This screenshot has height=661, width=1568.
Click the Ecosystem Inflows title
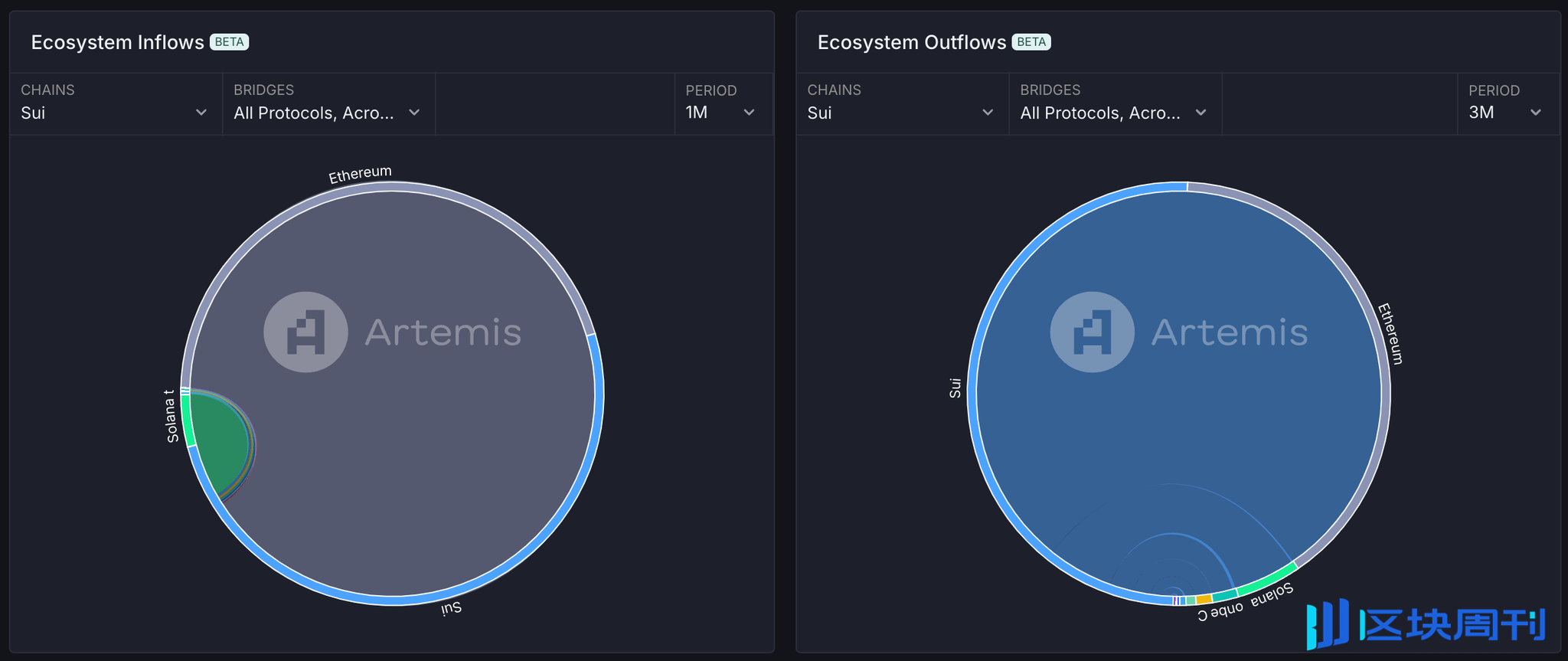(117, 42)
